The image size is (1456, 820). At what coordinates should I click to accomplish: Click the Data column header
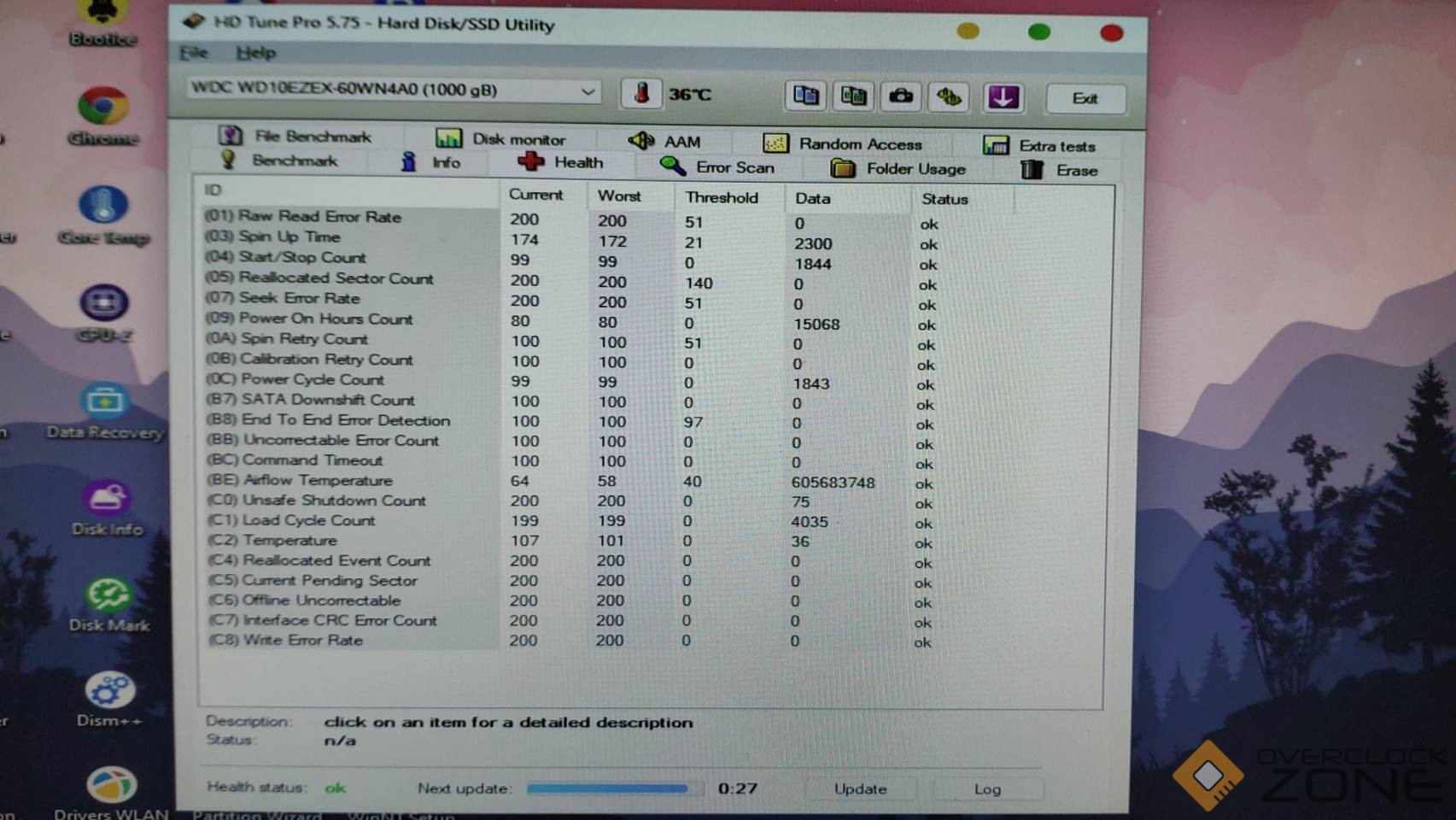[849, 198]
